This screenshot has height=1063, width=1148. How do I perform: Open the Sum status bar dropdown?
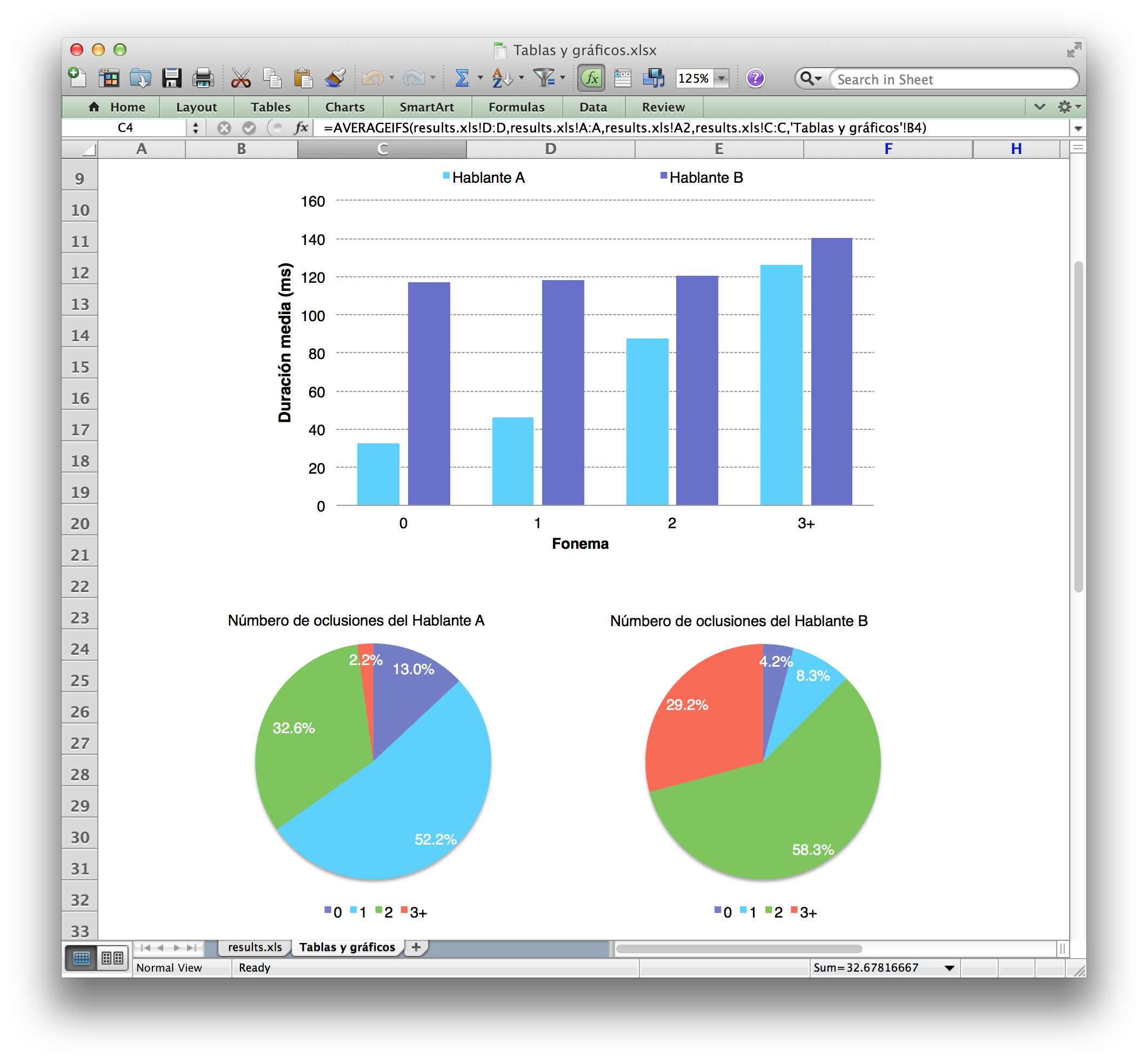coord(949,968)
